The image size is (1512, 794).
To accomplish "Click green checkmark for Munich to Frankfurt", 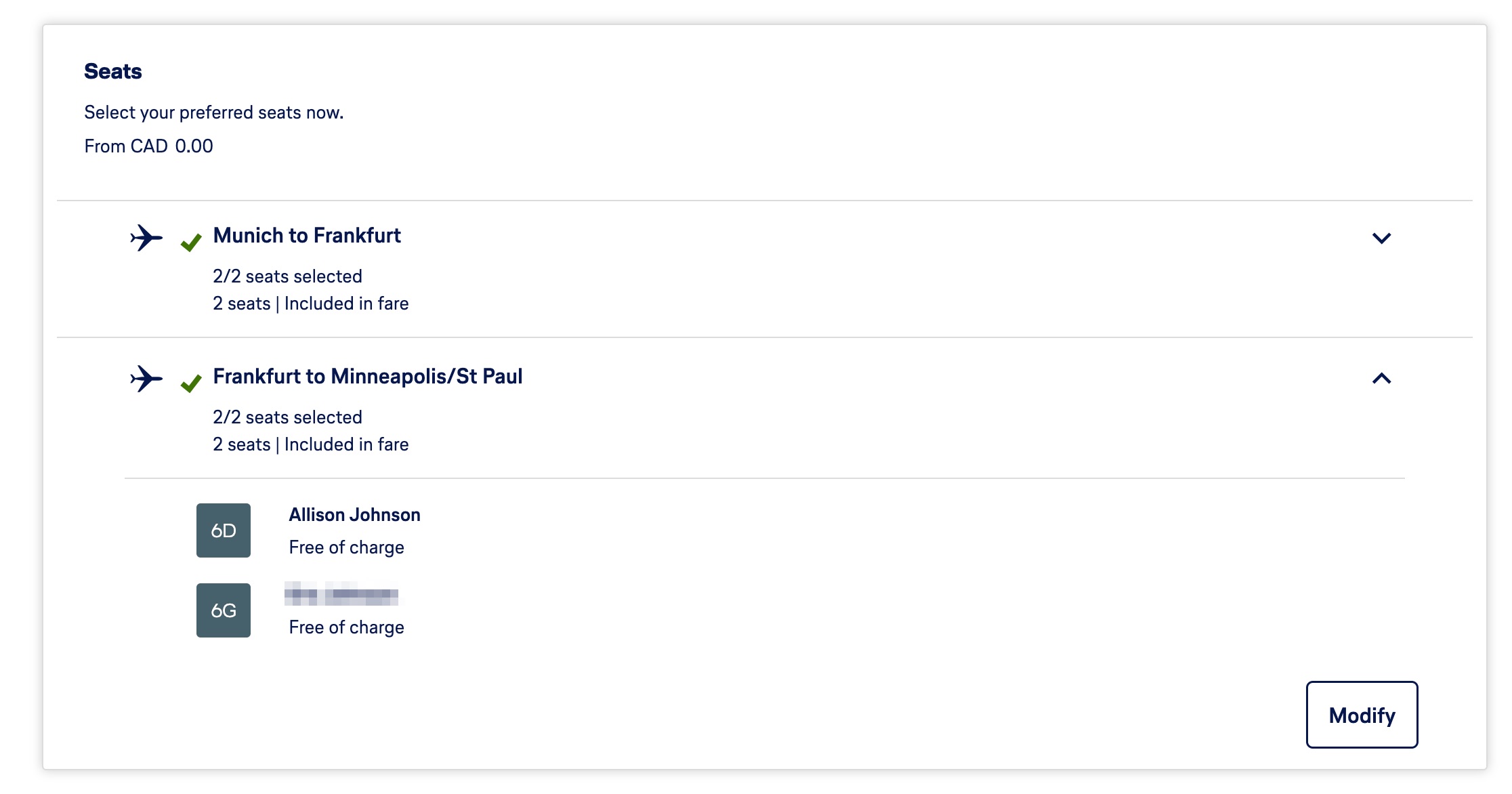I will [191, 242].
